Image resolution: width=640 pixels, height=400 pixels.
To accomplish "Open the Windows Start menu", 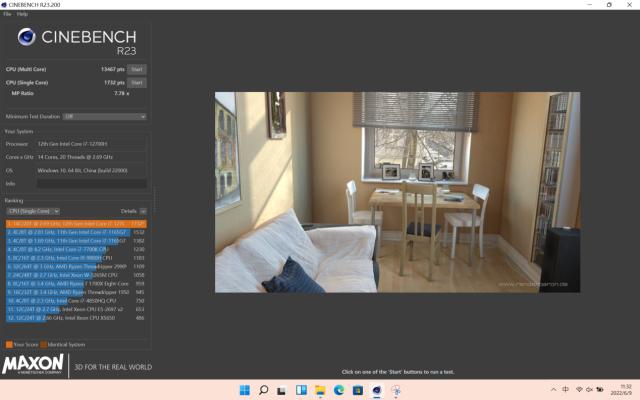I will click(x=245, y=390).
